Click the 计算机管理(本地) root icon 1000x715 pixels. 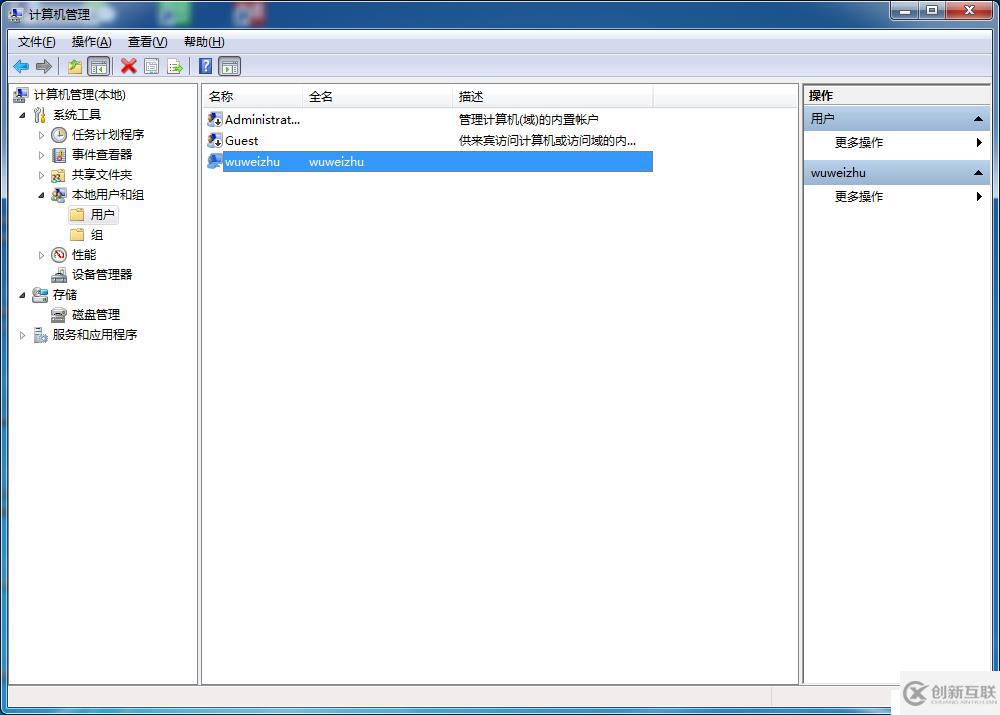20,95
